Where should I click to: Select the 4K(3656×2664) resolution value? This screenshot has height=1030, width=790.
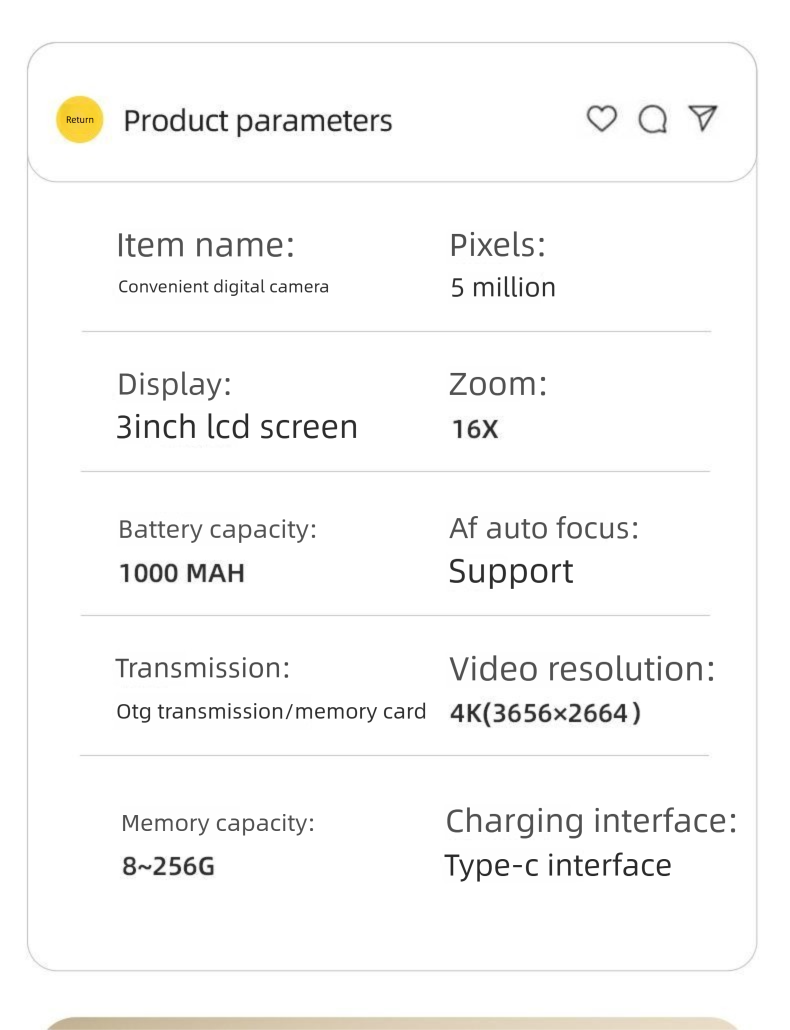click(546, 715)
